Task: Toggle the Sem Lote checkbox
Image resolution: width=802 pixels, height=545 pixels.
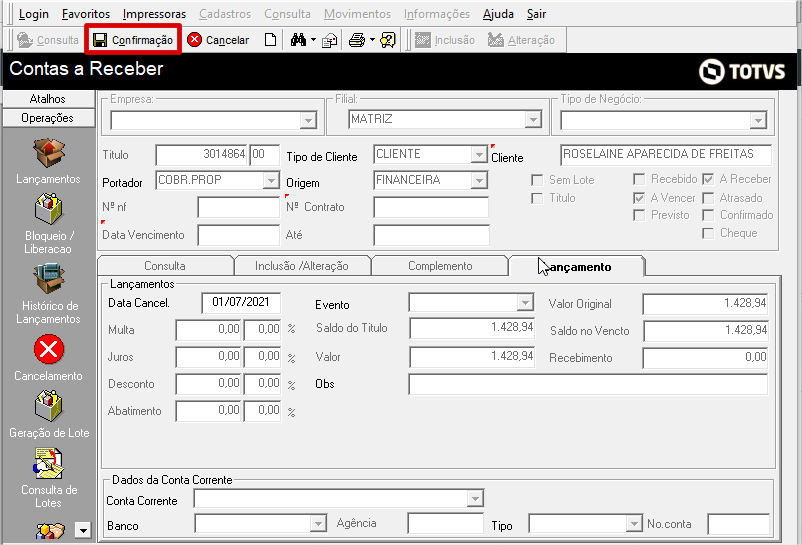Action: click(x=537, y=180)
